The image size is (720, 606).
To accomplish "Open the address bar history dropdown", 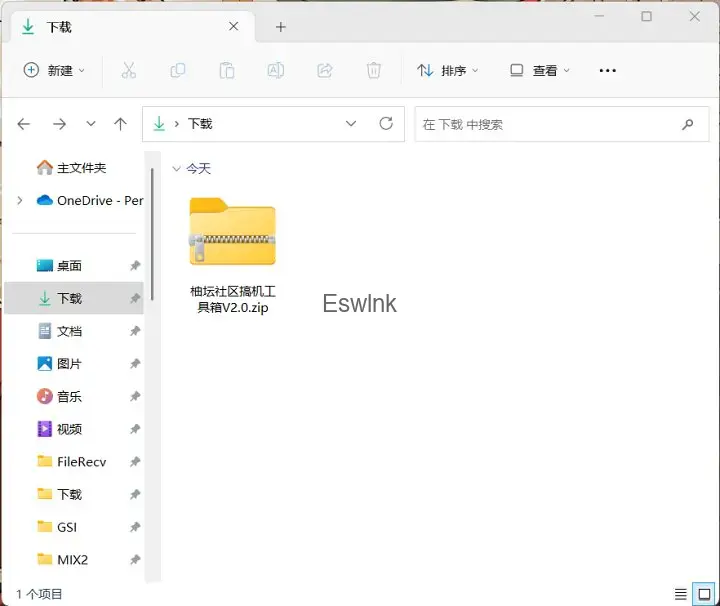I will tap(351, 124).
